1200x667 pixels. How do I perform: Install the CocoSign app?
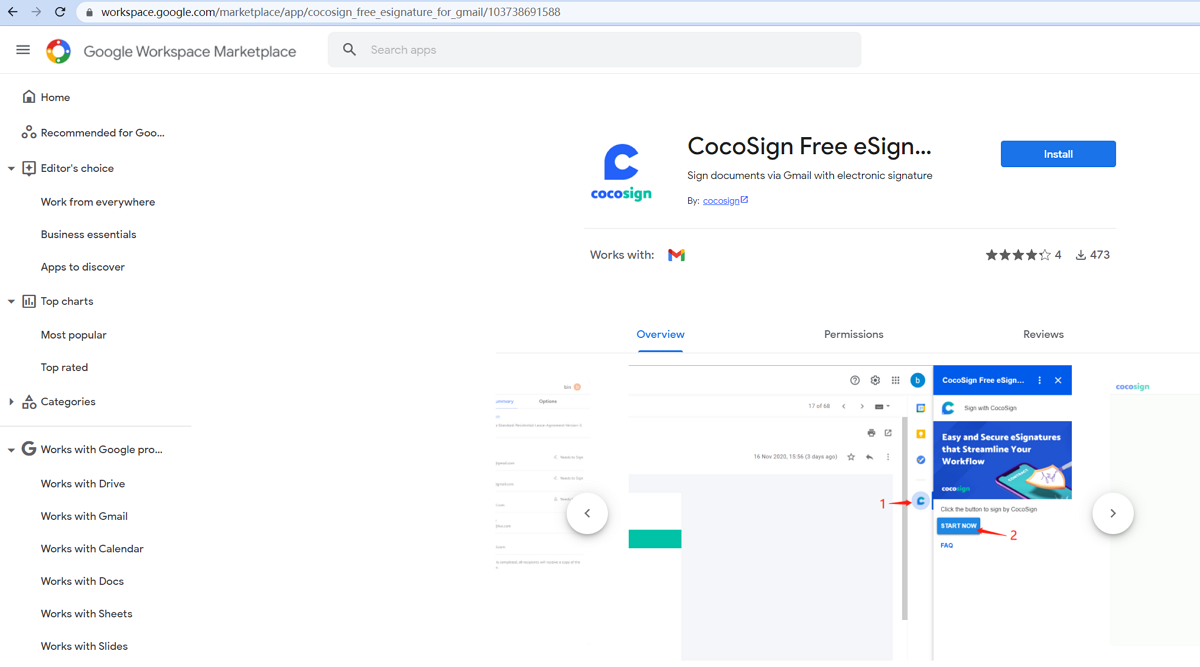point(1058,154)
